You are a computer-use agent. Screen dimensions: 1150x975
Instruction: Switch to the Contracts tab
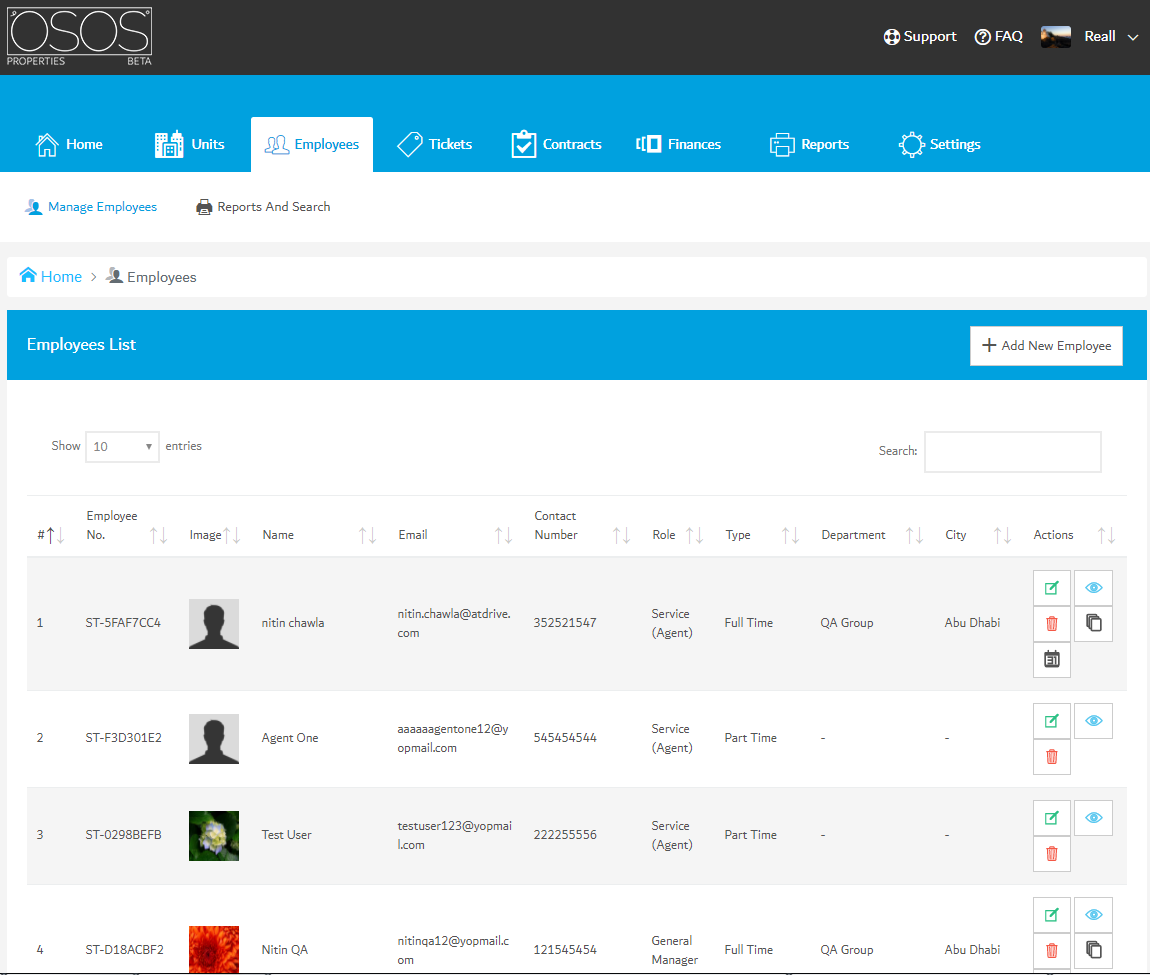point(556,145)
